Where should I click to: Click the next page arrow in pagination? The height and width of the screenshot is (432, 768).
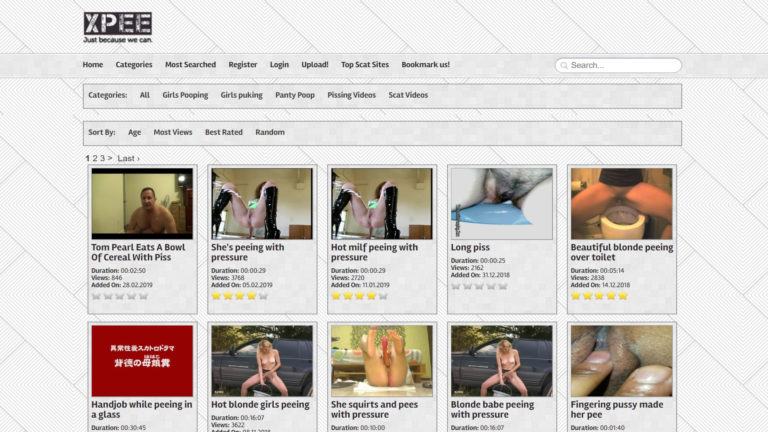coord(110,158)
